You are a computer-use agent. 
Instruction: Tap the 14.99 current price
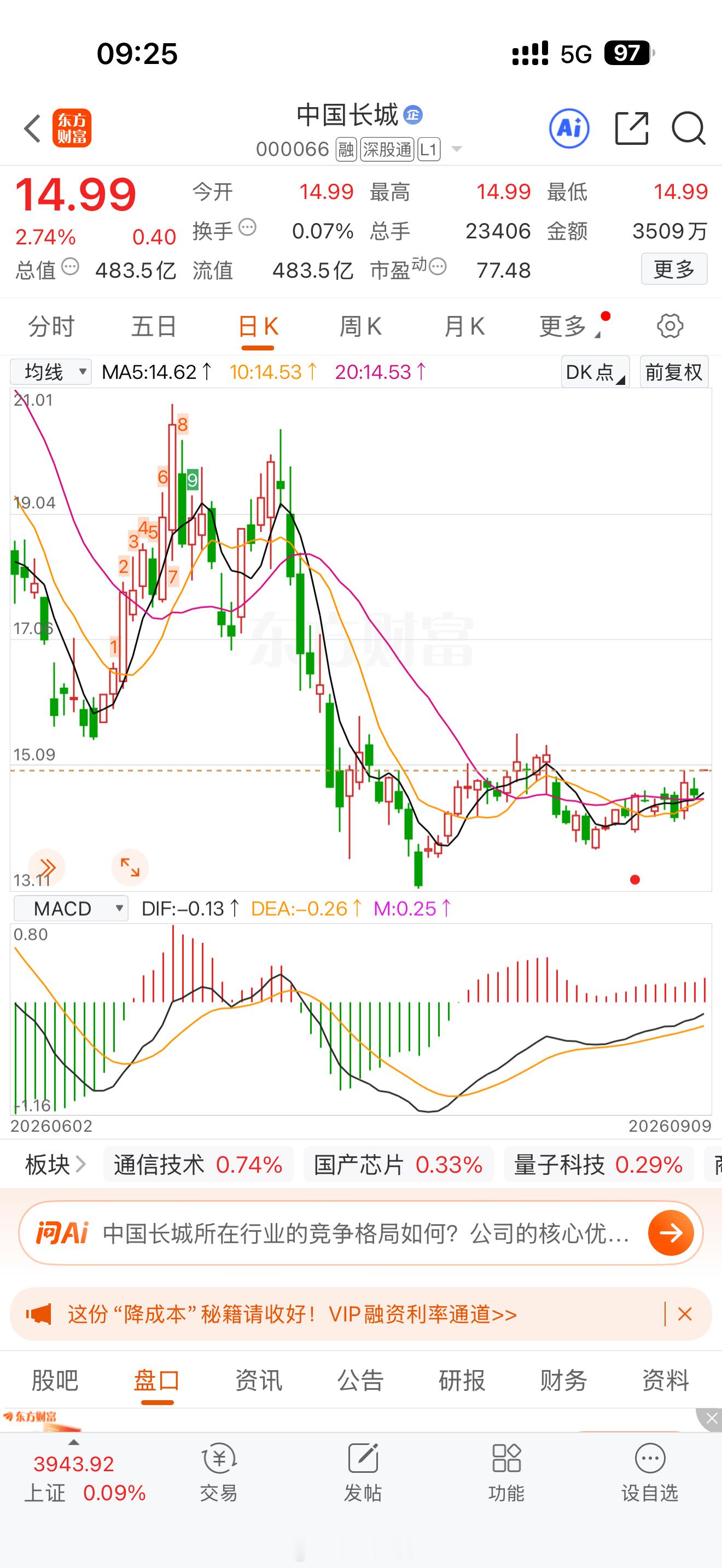click(x=75, y=195)
